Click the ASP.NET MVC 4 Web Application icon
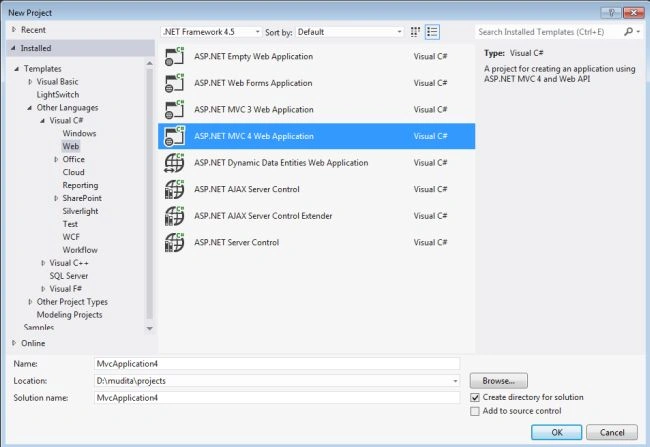 [174, 136]
